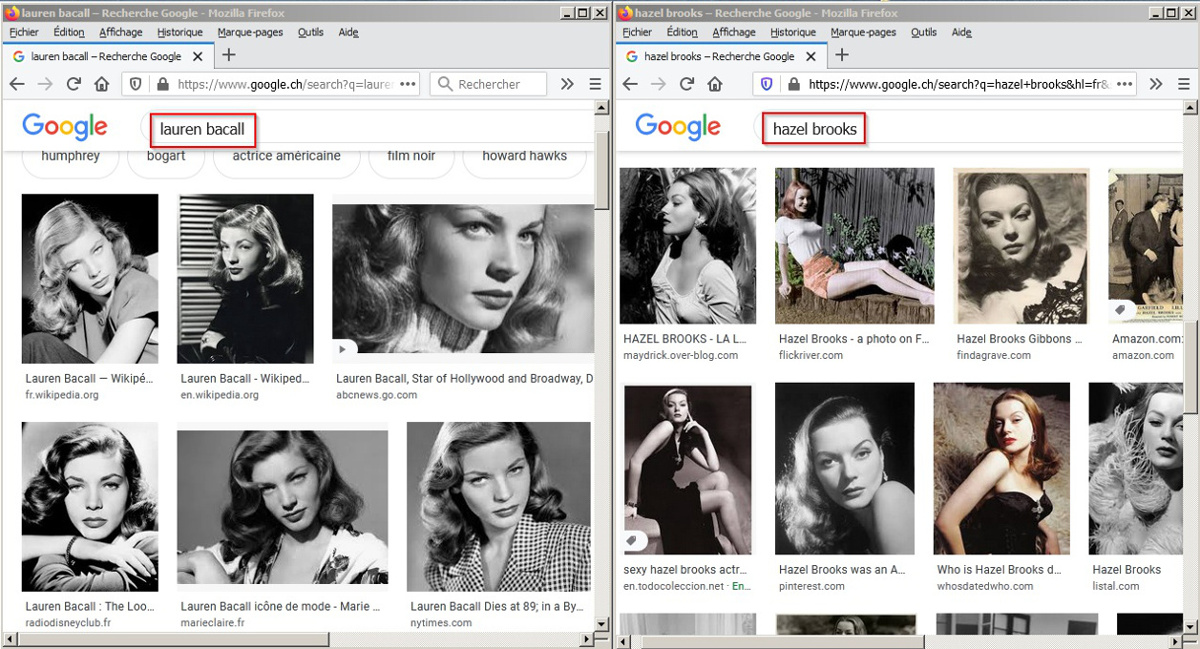Open Marque-pages menu in lauren bacall window

[250, 32]
